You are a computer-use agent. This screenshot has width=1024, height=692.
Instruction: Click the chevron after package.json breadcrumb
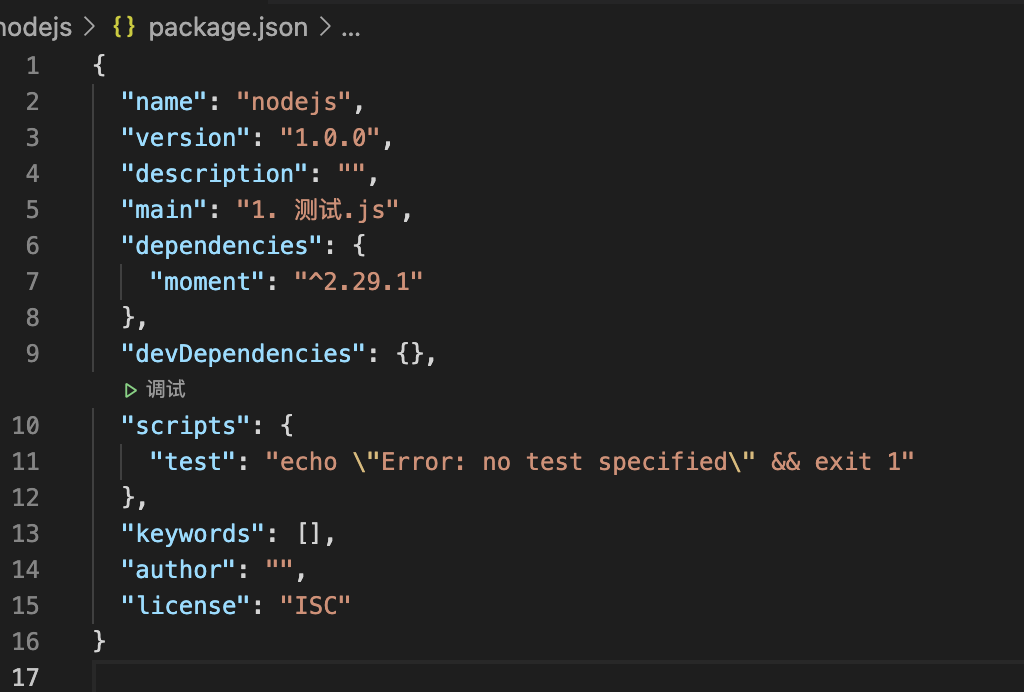[x=324, y=28]
